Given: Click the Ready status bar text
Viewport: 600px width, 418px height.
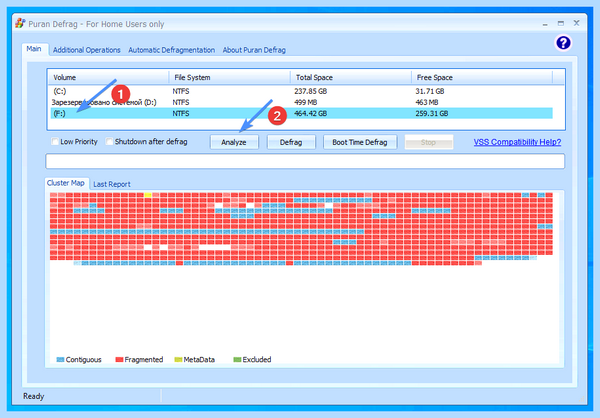Looking at the screenshot, I should click(34, 396).
